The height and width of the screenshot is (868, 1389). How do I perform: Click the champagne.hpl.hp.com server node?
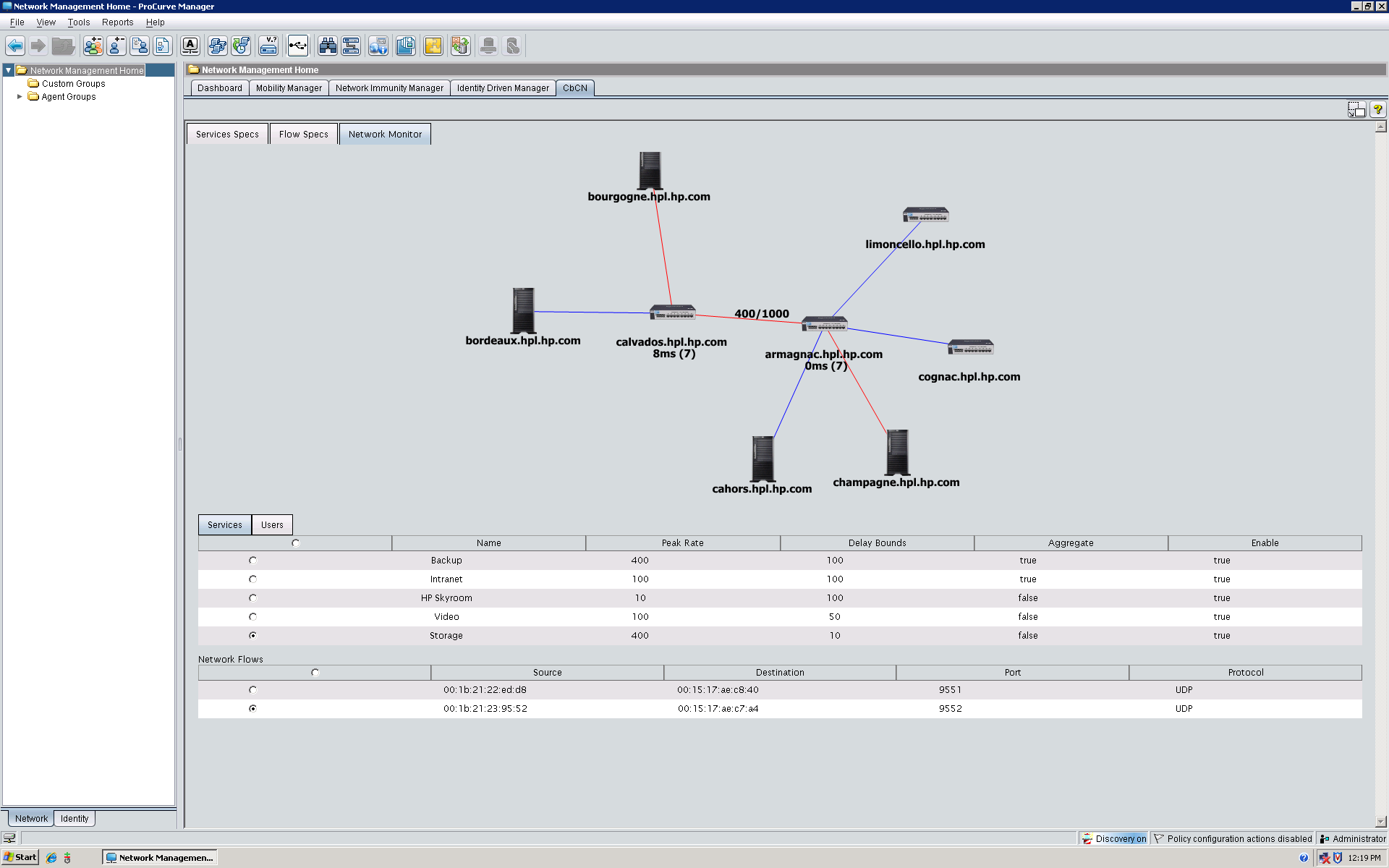point(898,452)
